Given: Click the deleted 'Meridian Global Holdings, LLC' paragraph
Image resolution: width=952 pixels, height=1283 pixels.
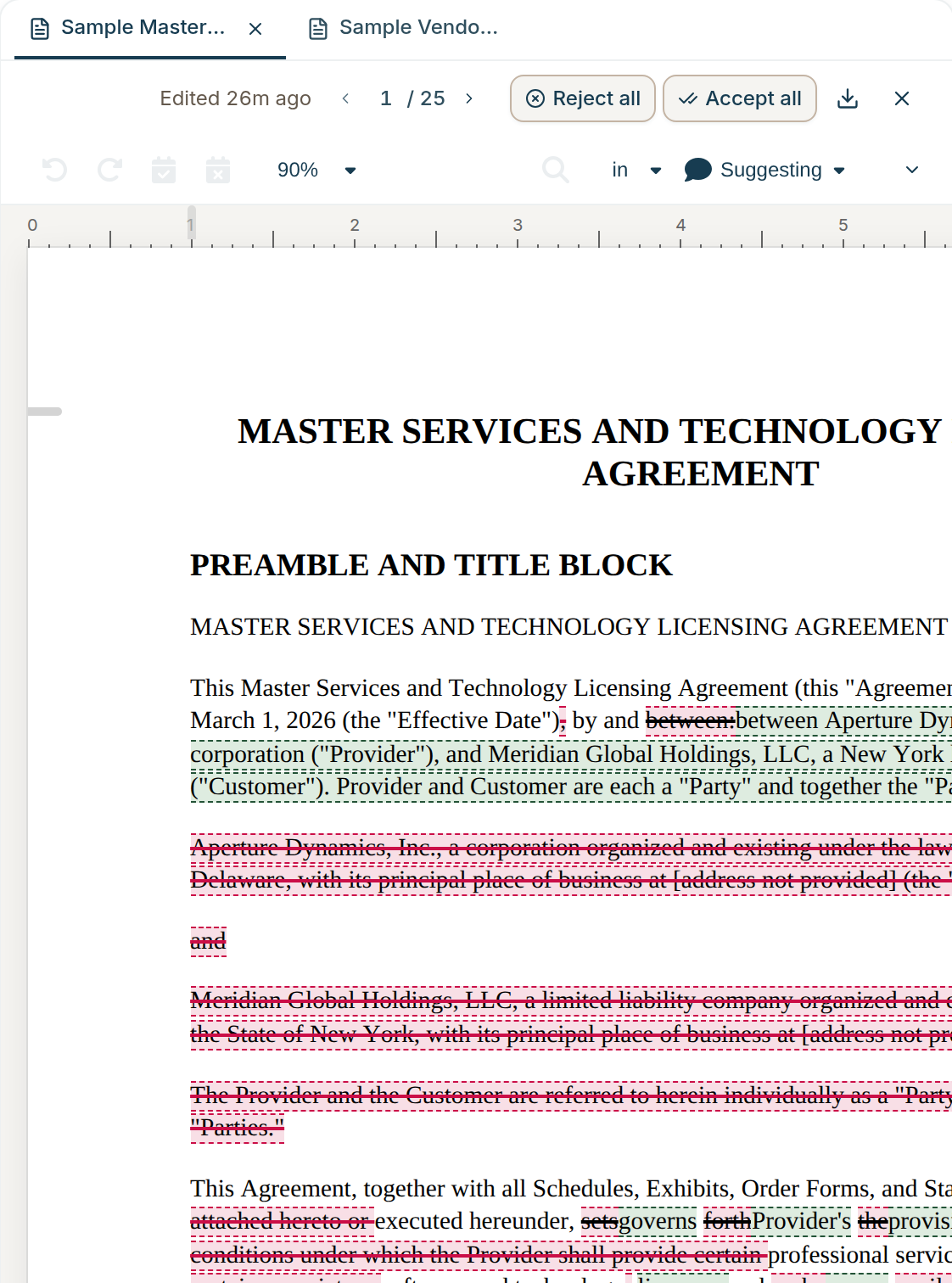Looking at the screenshot, I should [571, 1017].
